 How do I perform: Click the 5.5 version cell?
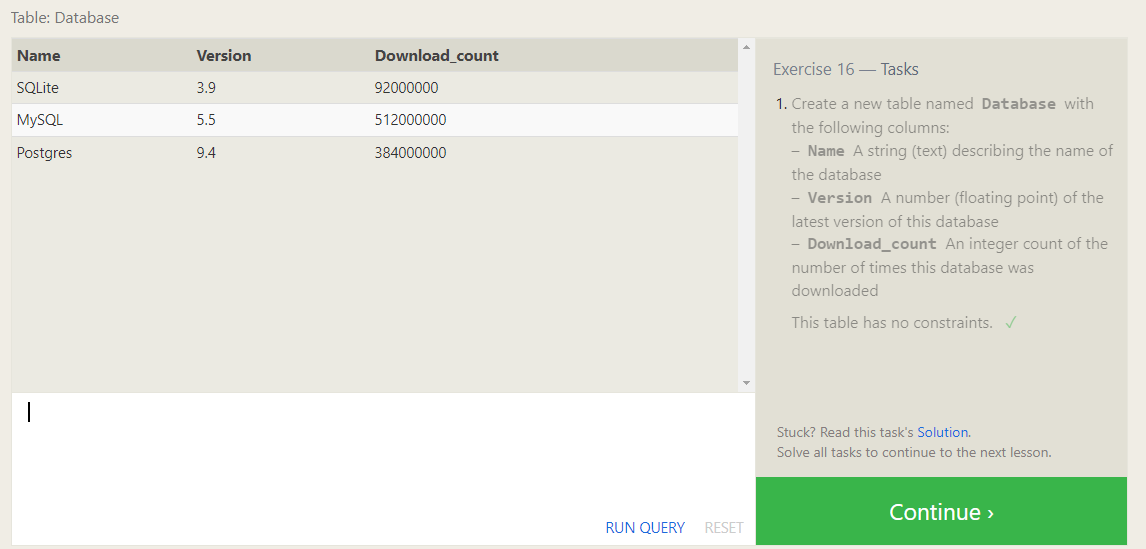pos(206,120)
